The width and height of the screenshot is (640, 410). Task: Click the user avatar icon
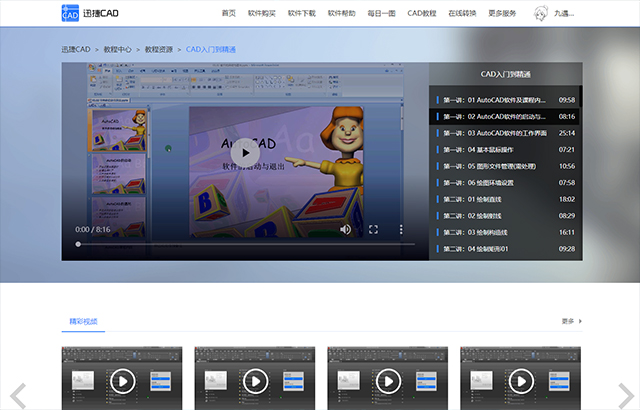tap(541, 13)
